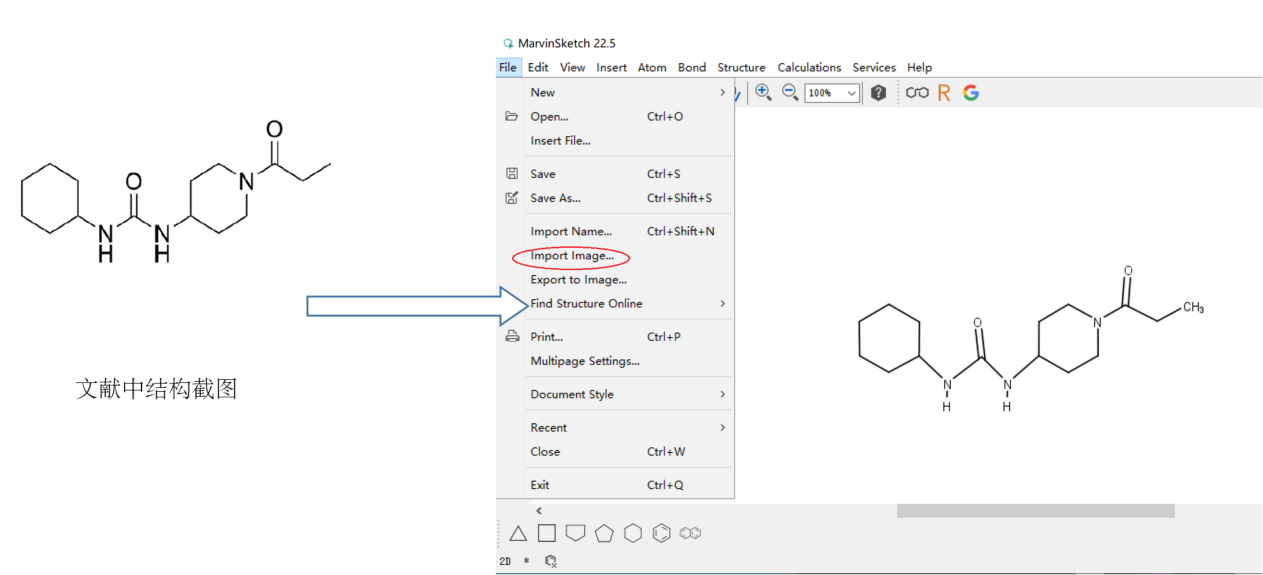This screenshot has width=1263, height=575.
Task: Click the CH3 label on the canvas structure
Action: click(x=1193, y=308)
